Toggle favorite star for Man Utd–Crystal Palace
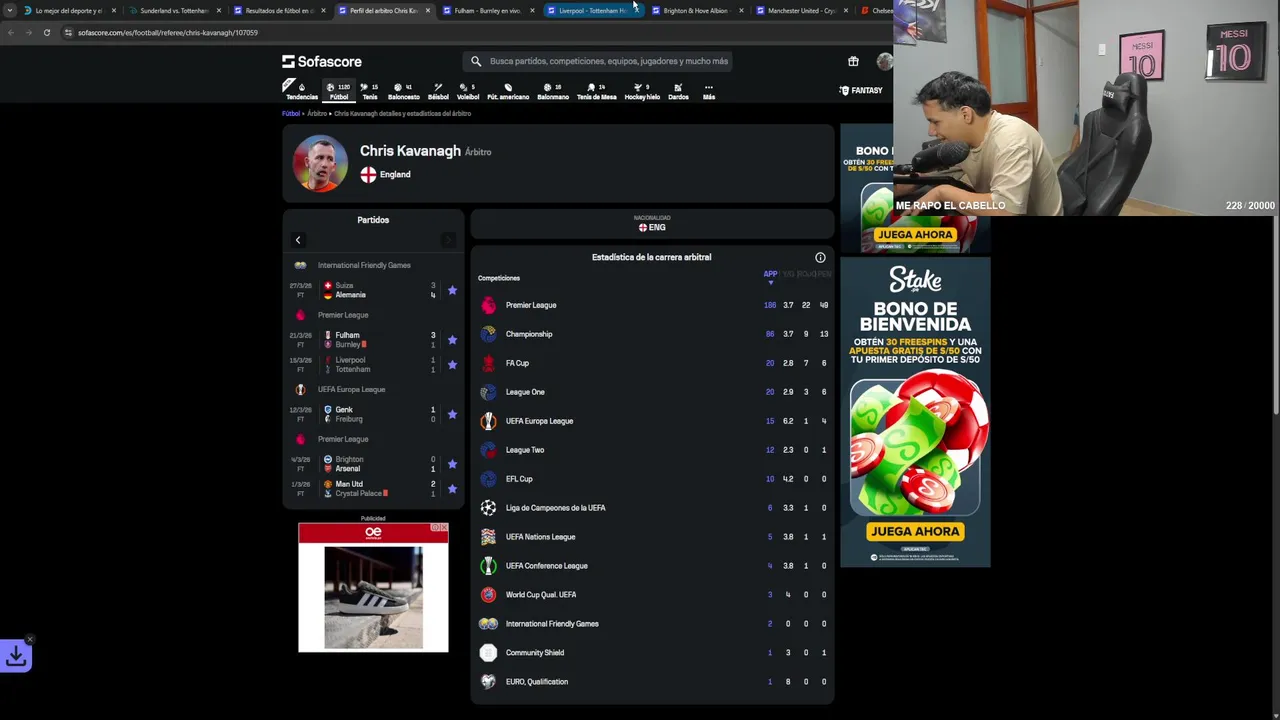This screenshot has width=1280, height=720. [x=452, y=489]
